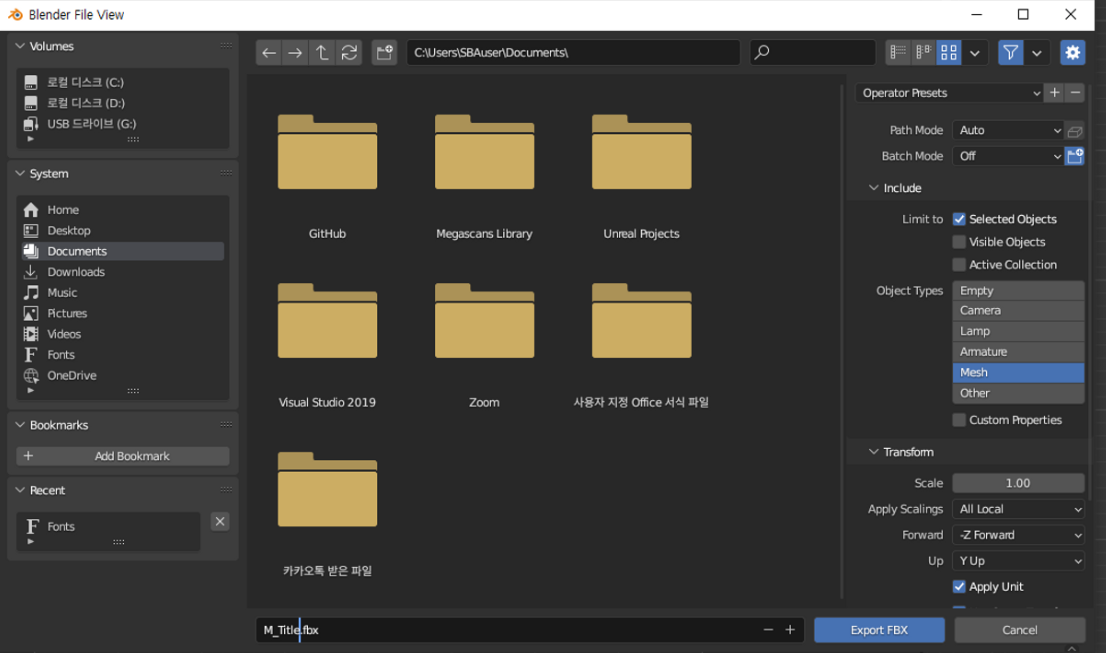The image size is (1106, 653).
Task: Select Other object type
Action: point(1019,393)
